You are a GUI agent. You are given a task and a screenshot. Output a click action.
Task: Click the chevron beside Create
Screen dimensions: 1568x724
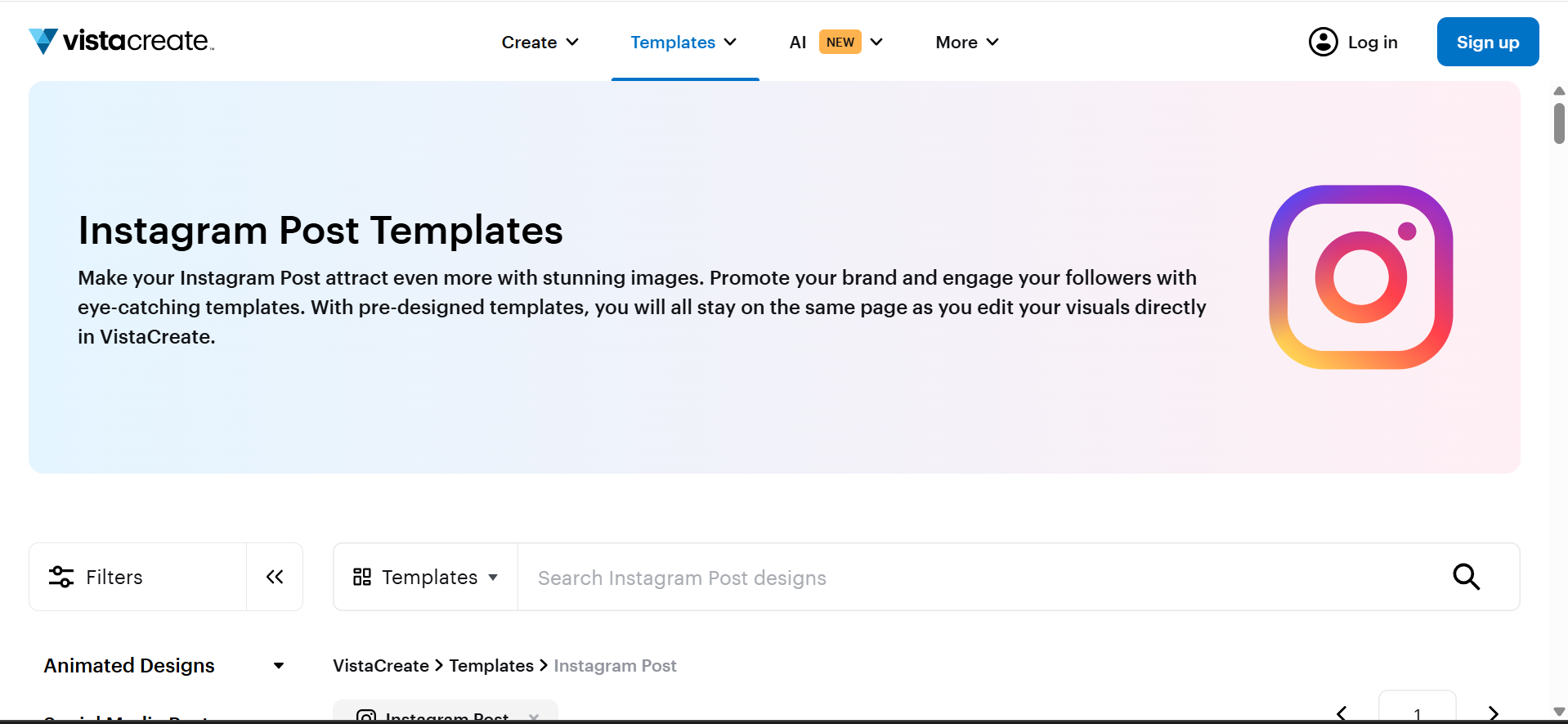click(572, 43)
